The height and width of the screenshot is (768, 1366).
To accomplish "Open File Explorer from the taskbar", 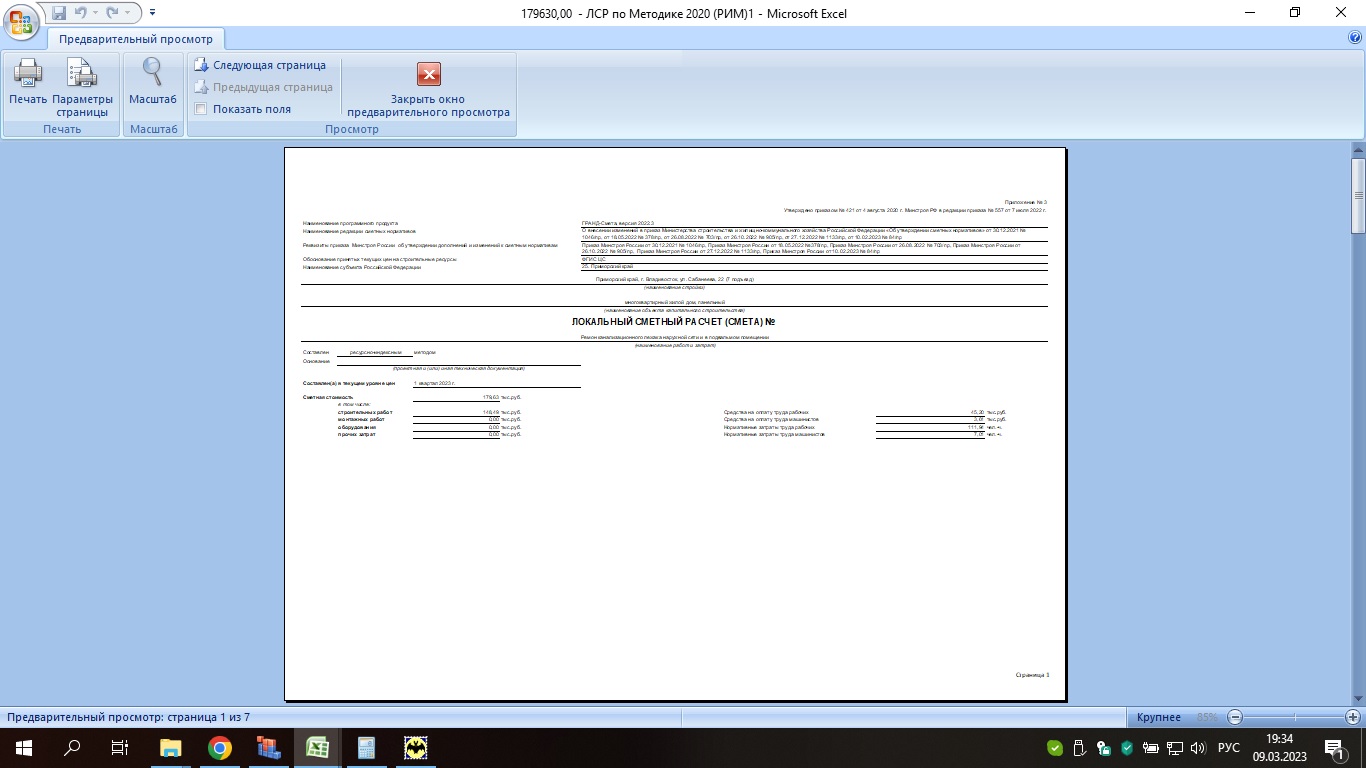I will (171, 747).
